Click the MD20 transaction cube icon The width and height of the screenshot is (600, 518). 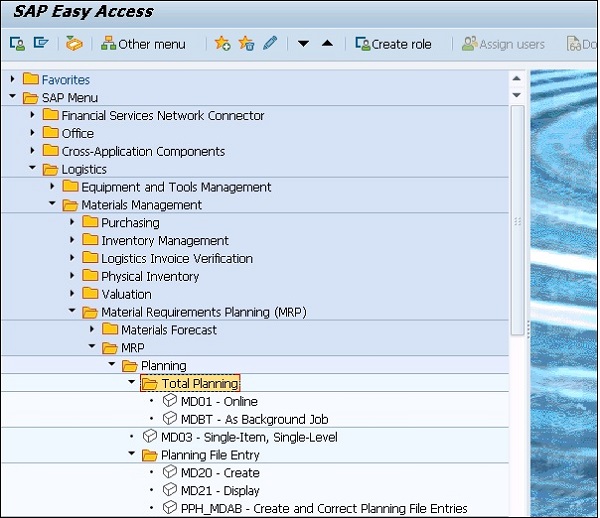click(x=170, y=472)
